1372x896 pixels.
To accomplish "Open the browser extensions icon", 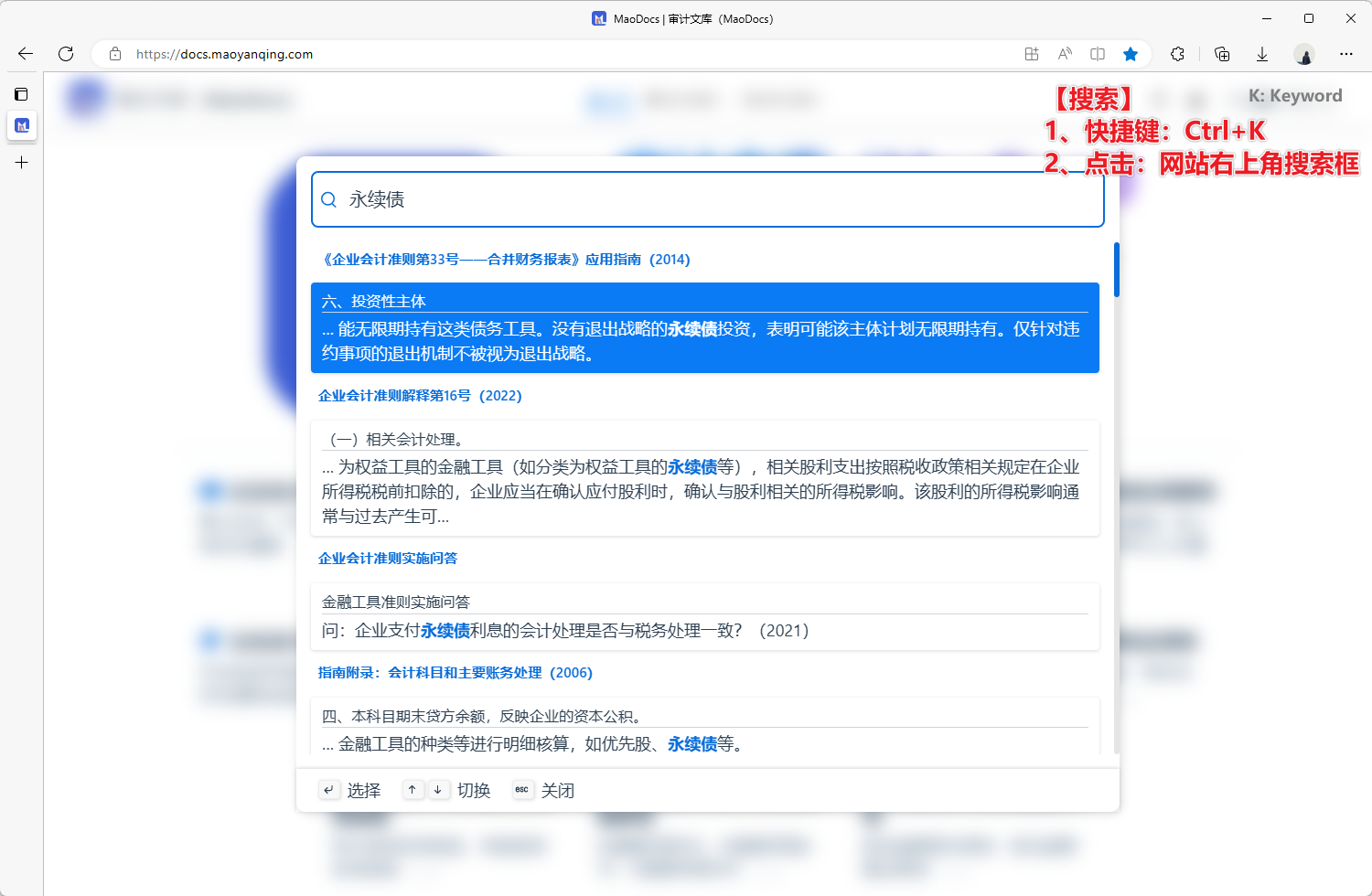I will [1177, 54].
